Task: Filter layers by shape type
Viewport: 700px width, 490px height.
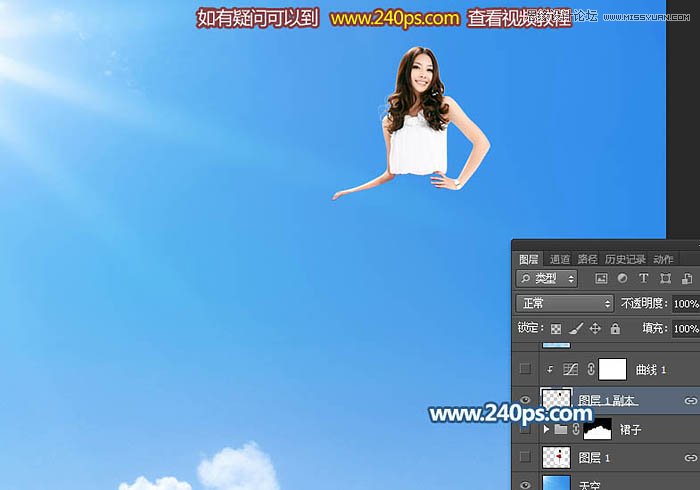Action: 665,278
